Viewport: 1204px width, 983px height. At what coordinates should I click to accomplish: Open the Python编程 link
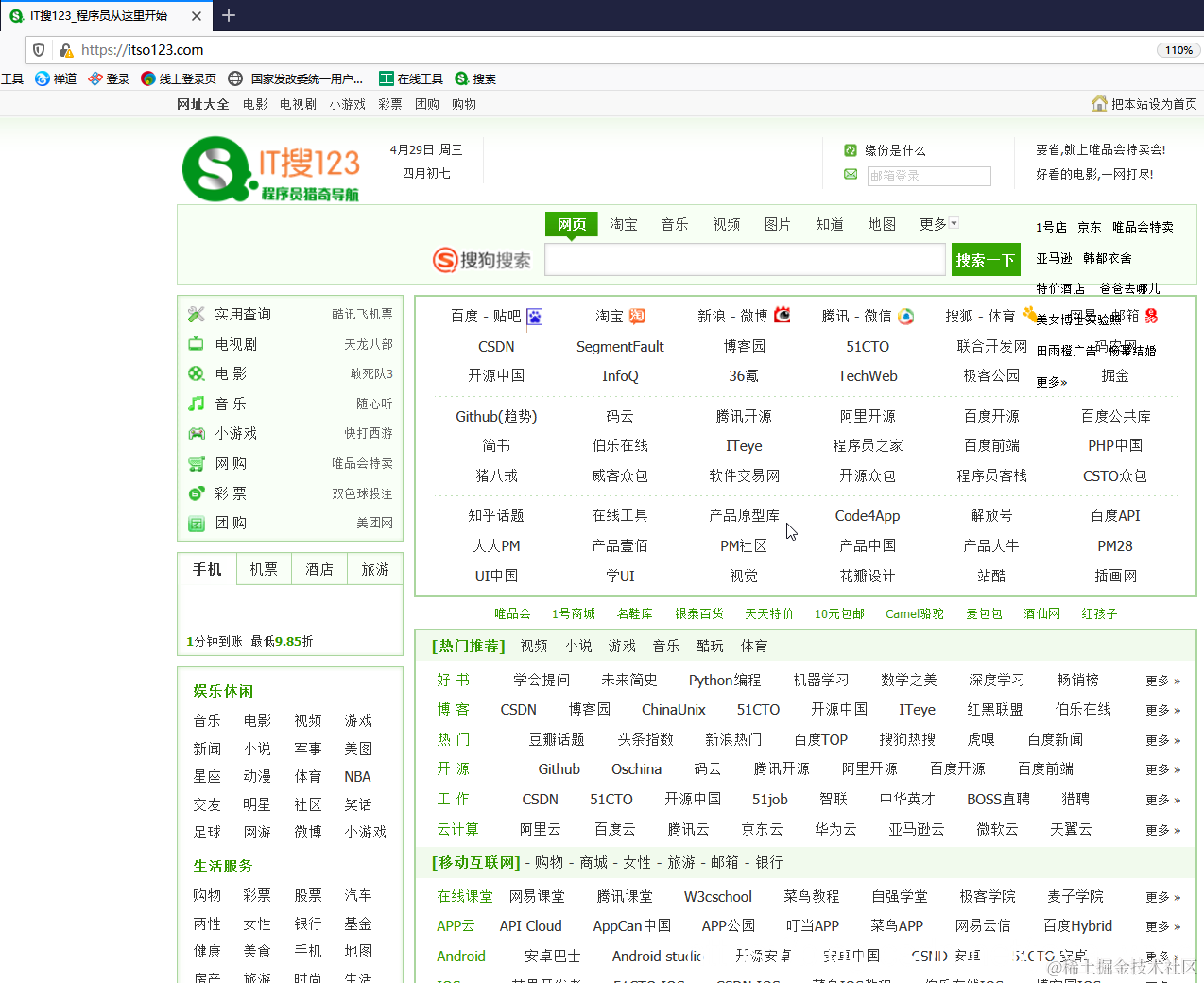click(x=725, y=681)
